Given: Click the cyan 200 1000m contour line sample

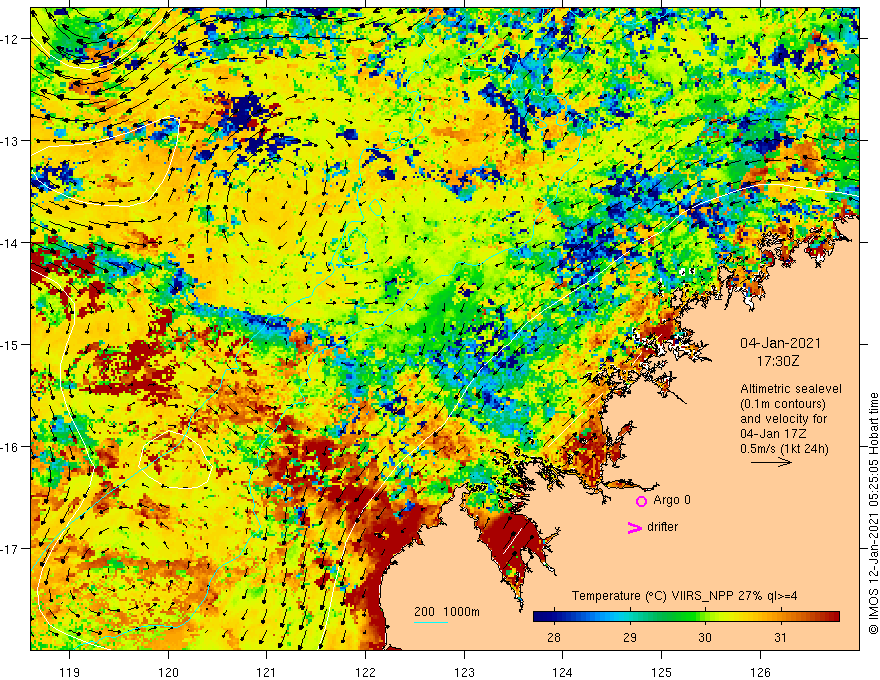Looking at the screenshot, I should pyautogui.click(x=431, y=622).
